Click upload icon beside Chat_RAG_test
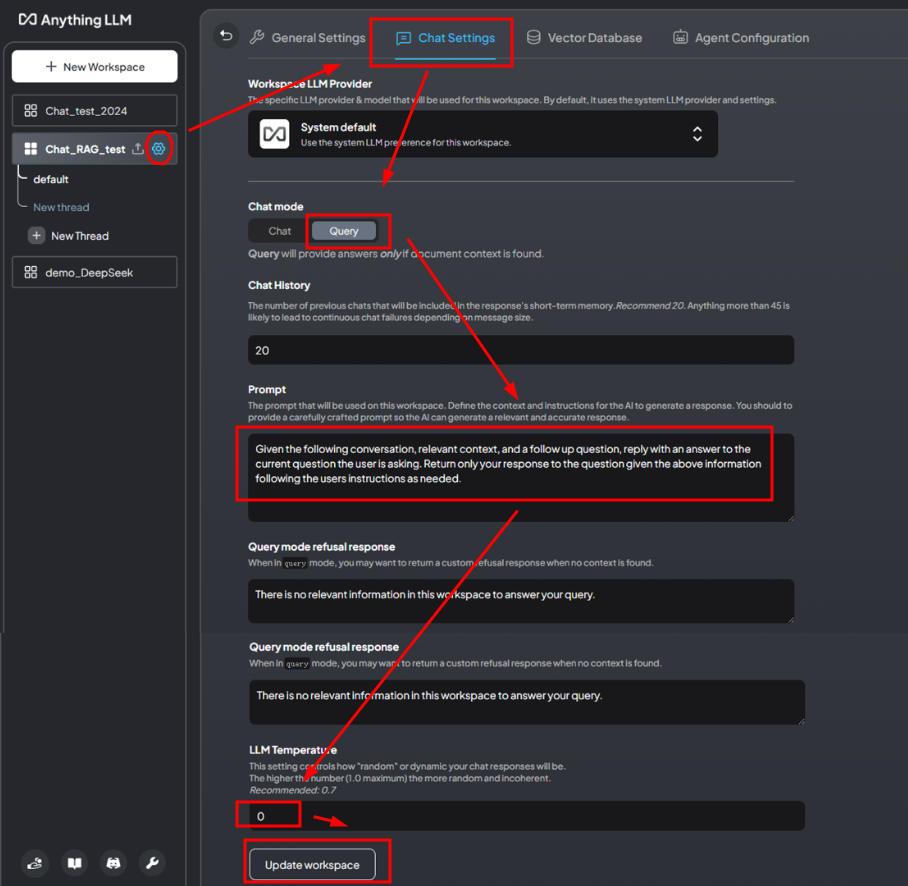Viewport: 908px width, 886px height. 138,149
